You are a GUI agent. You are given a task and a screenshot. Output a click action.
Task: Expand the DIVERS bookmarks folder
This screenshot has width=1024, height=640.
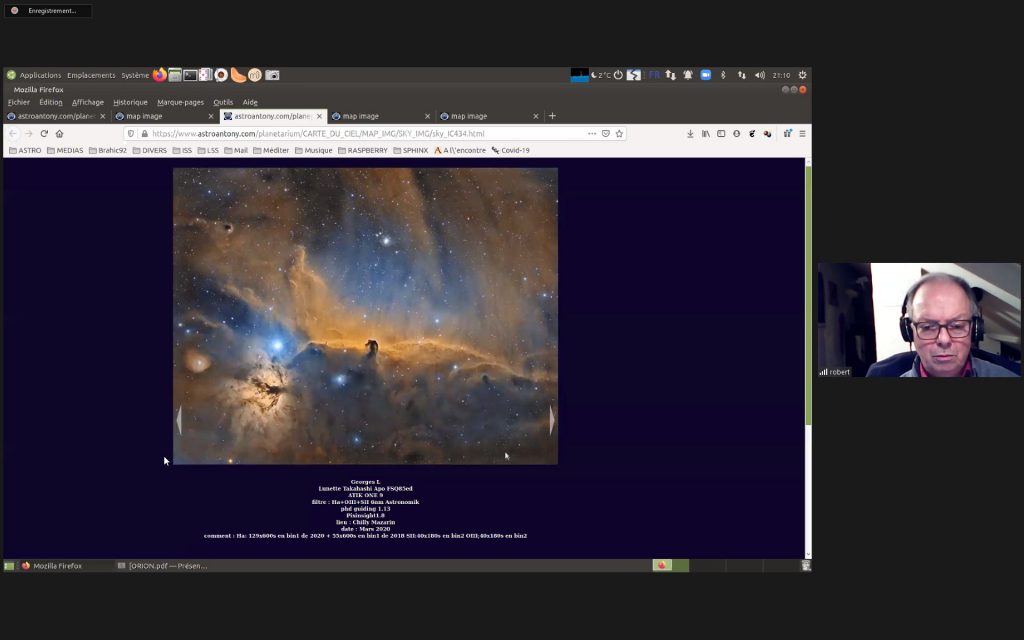(x=150, y=150)
